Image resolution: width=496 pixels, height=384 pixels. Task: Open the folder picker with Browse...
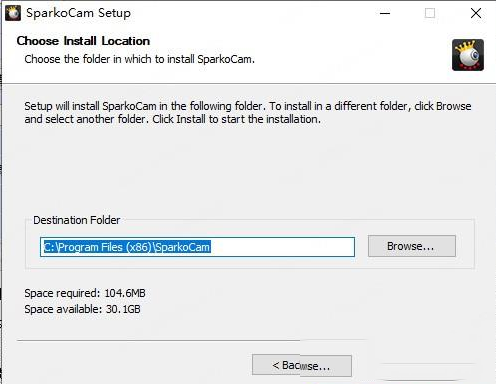click(412, 246)
